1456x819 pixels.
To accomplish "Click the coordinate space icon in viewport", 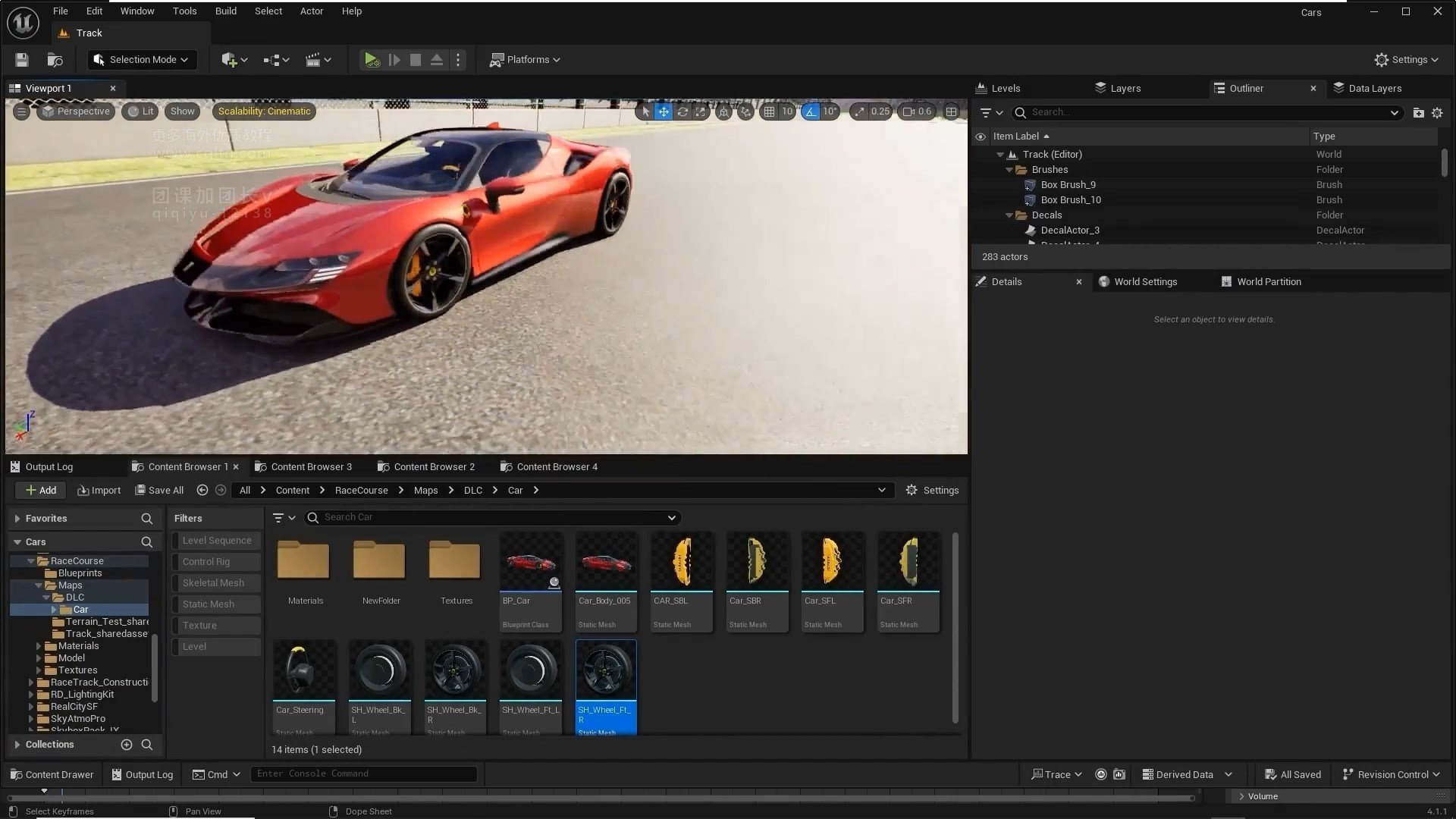I will point(724,111).
